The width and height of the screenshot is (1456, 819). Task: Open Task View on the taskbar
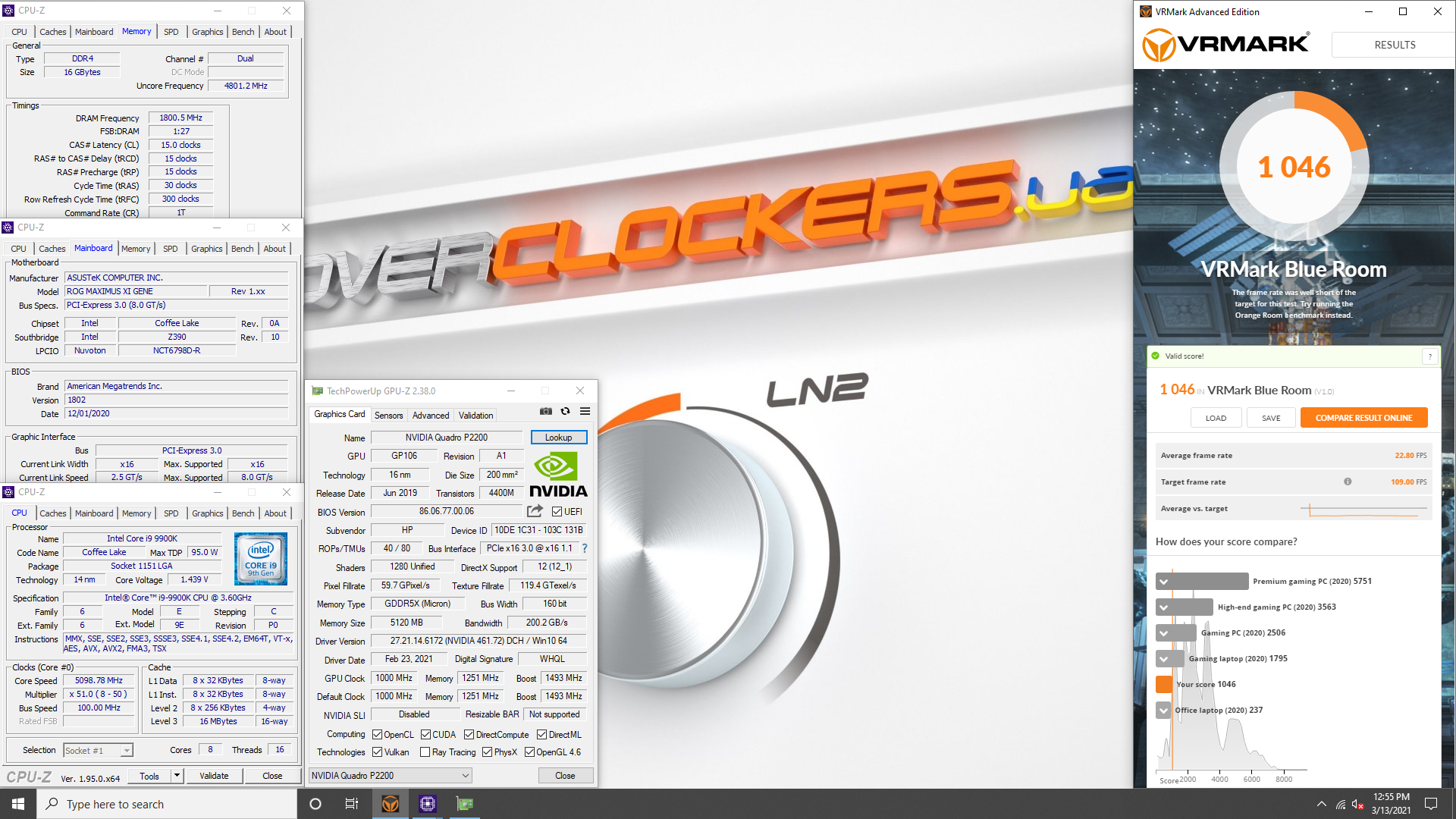(352, 804)
